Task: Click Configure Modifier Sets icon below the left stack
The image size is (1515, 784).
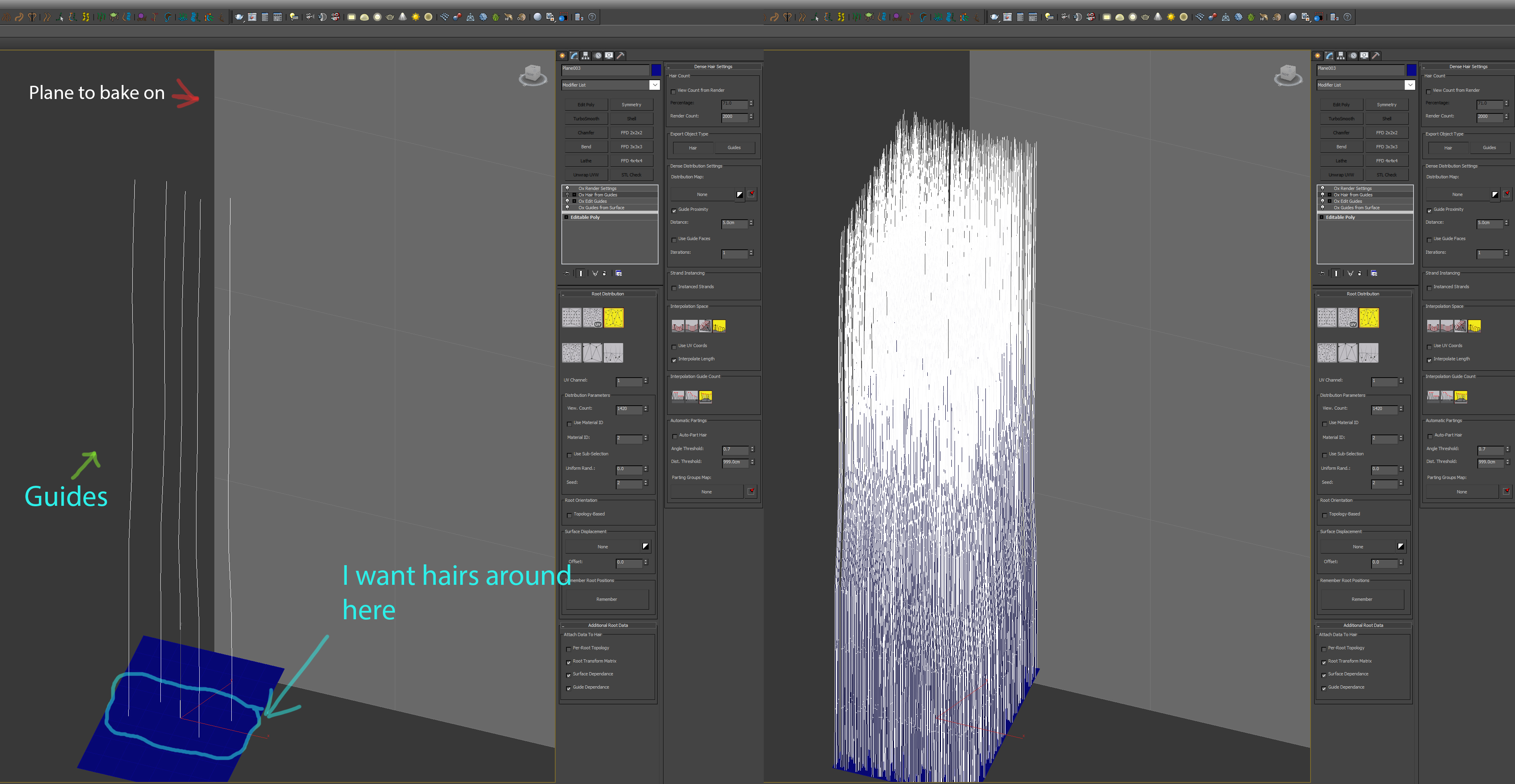Action: coord(619,273)
